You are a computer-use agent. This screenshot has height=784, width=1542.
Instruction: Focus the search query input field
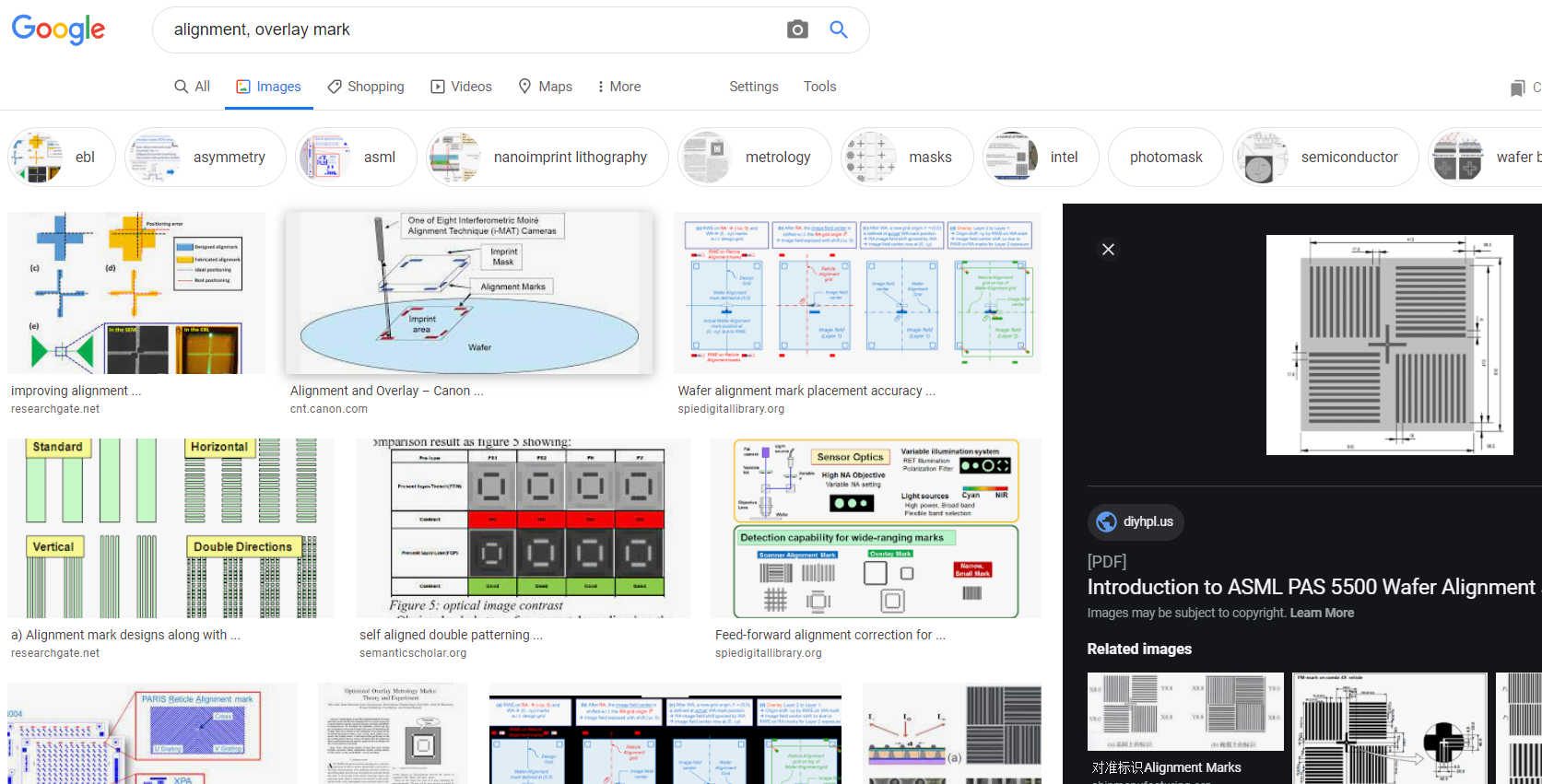click(470, 29)
